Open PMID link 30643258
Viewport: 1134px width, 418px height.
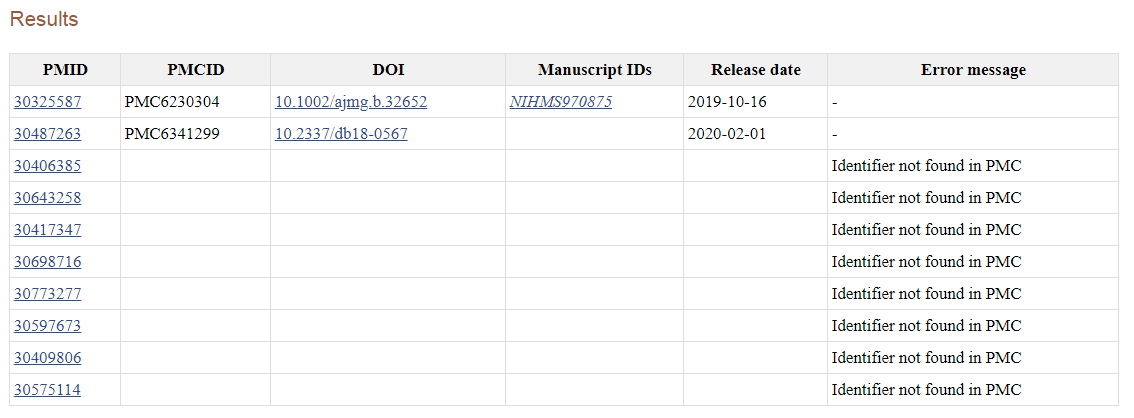click(x=48, y=198)
